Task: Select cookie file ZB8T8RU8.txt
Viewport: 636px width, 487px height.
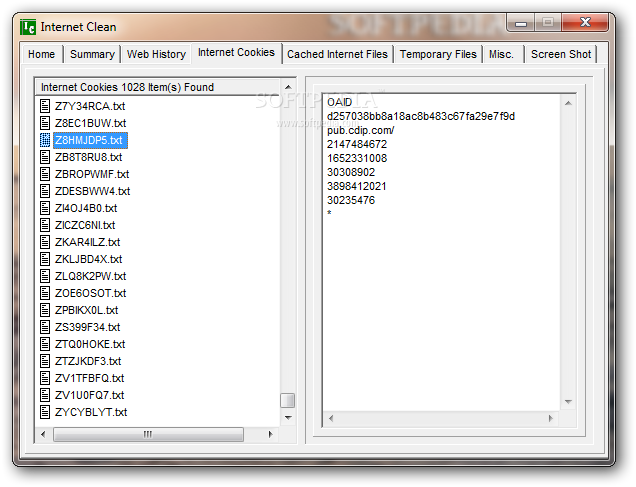Action: tap(88, 157)
